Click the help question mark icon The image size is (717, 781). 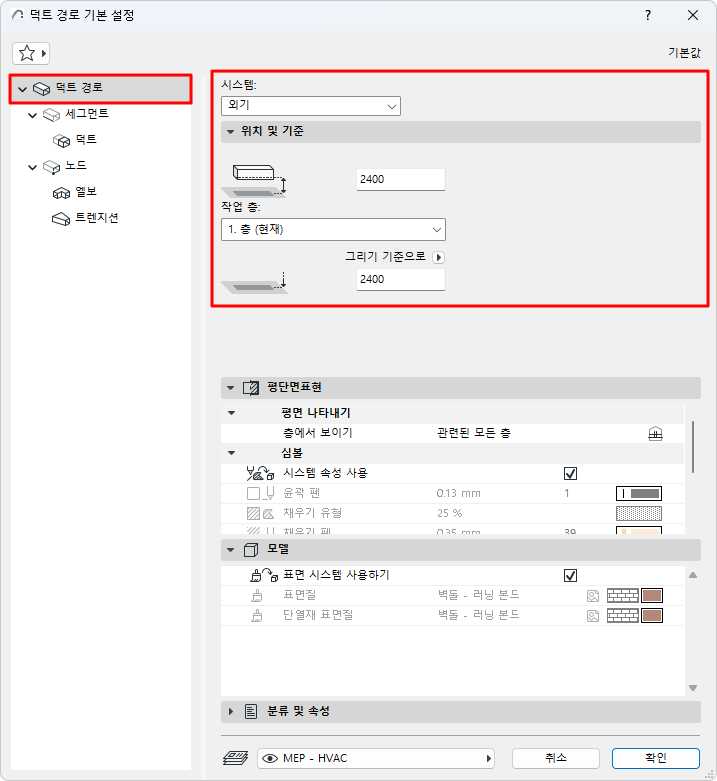pos(648,15)
